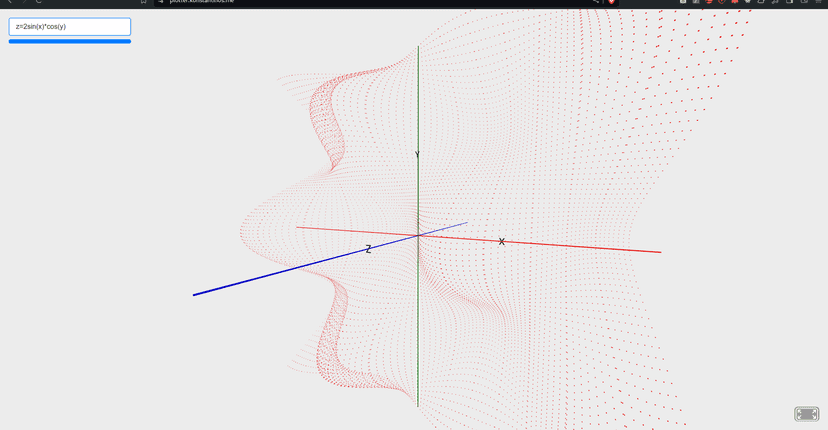Click the left end of the red axis
Viewport: 828px width, 430px height.
pos(300,228)
